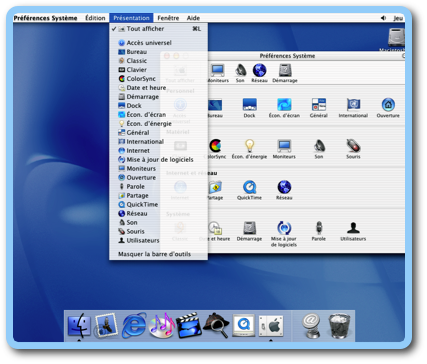The width and height of the screenshot is (427, 364).
Task: Open the Trash in the Dock
Action: tap(339, 326)
